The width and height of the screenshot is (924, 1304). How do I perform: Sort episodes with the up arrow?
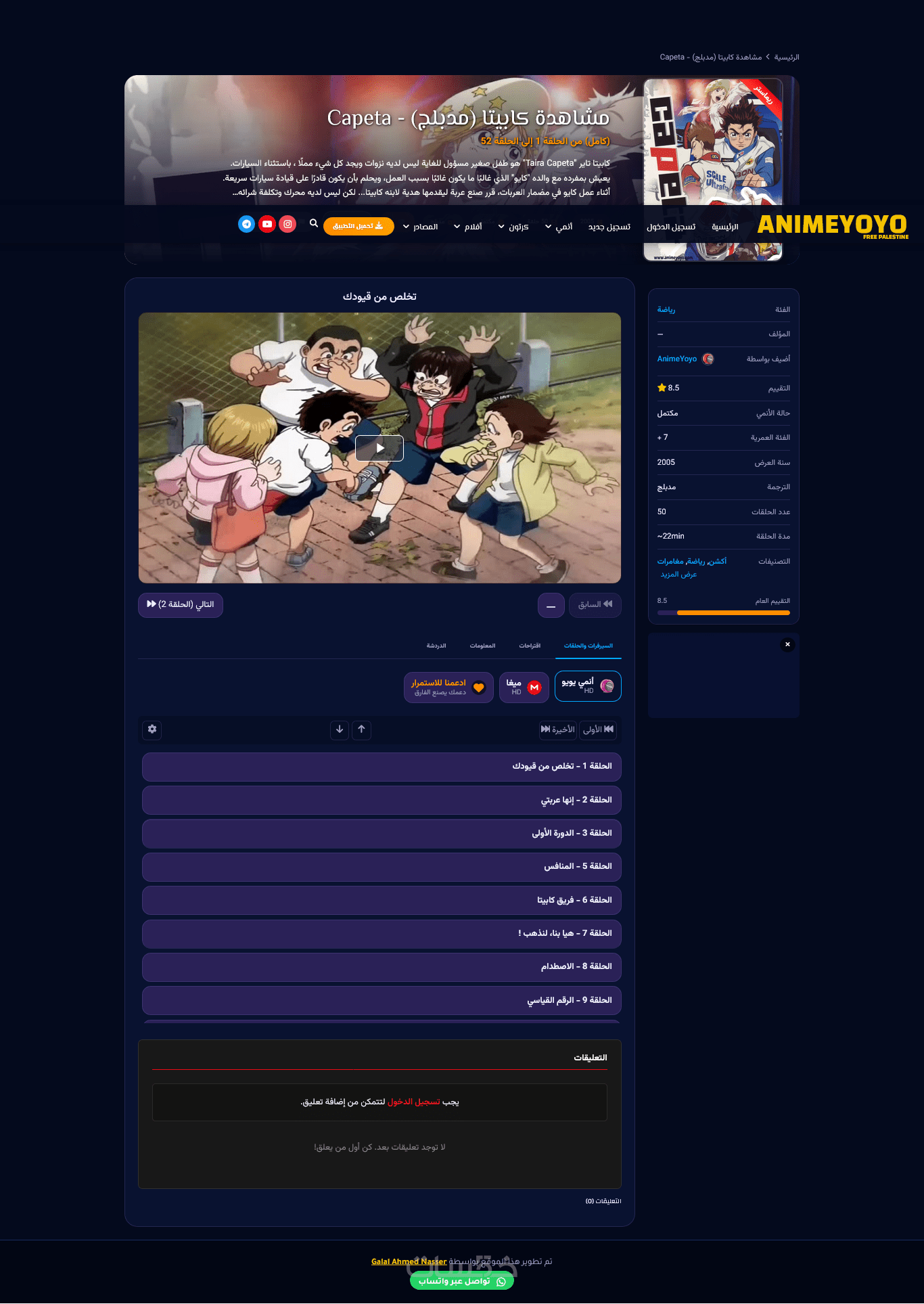362,729
